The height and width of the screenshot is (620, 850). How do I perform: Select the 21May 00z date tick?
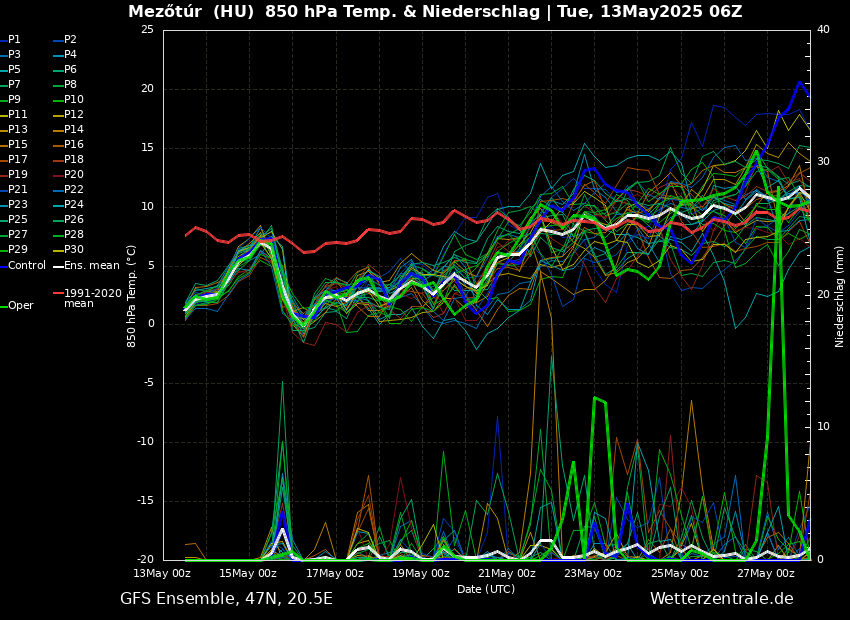[x=506, y=574]
